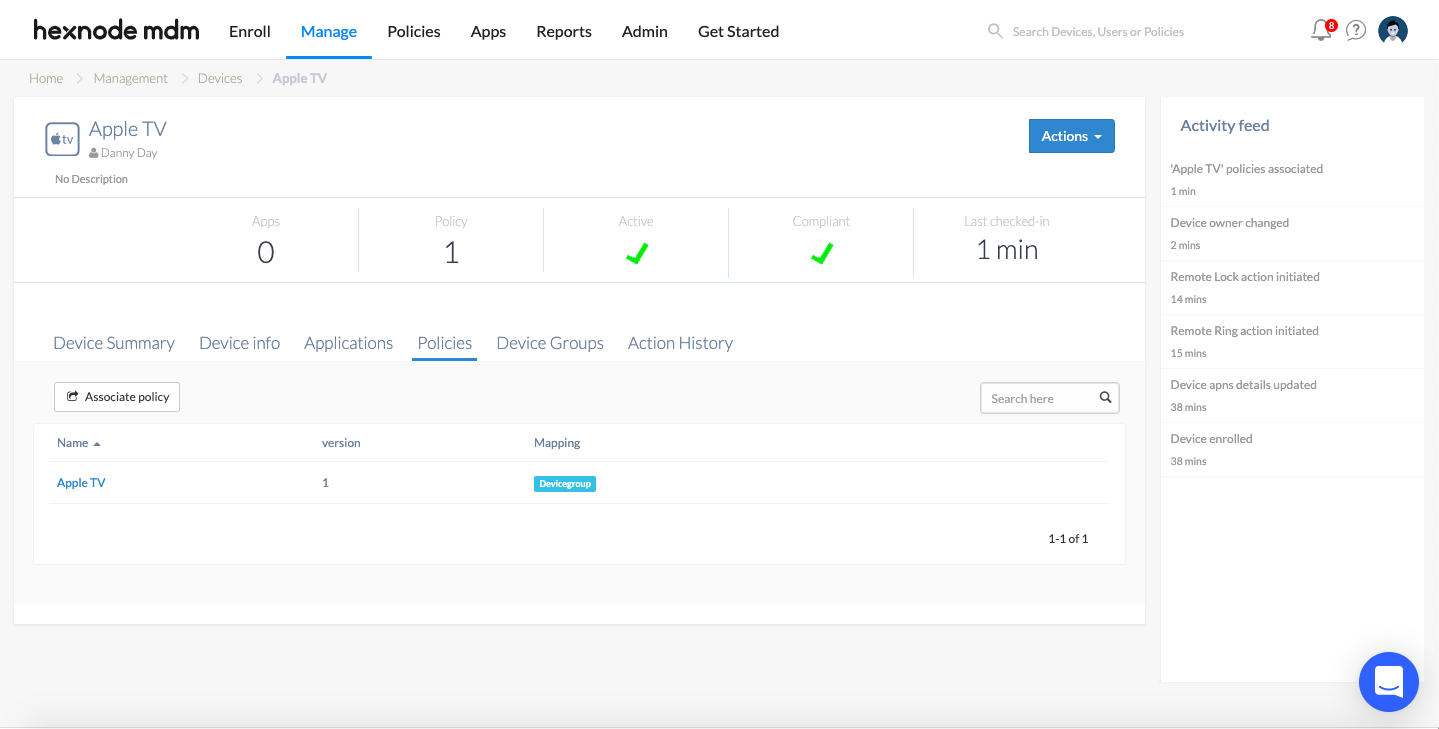Open the Manage menu
The image size is (1439, 729).
(329, 31)
